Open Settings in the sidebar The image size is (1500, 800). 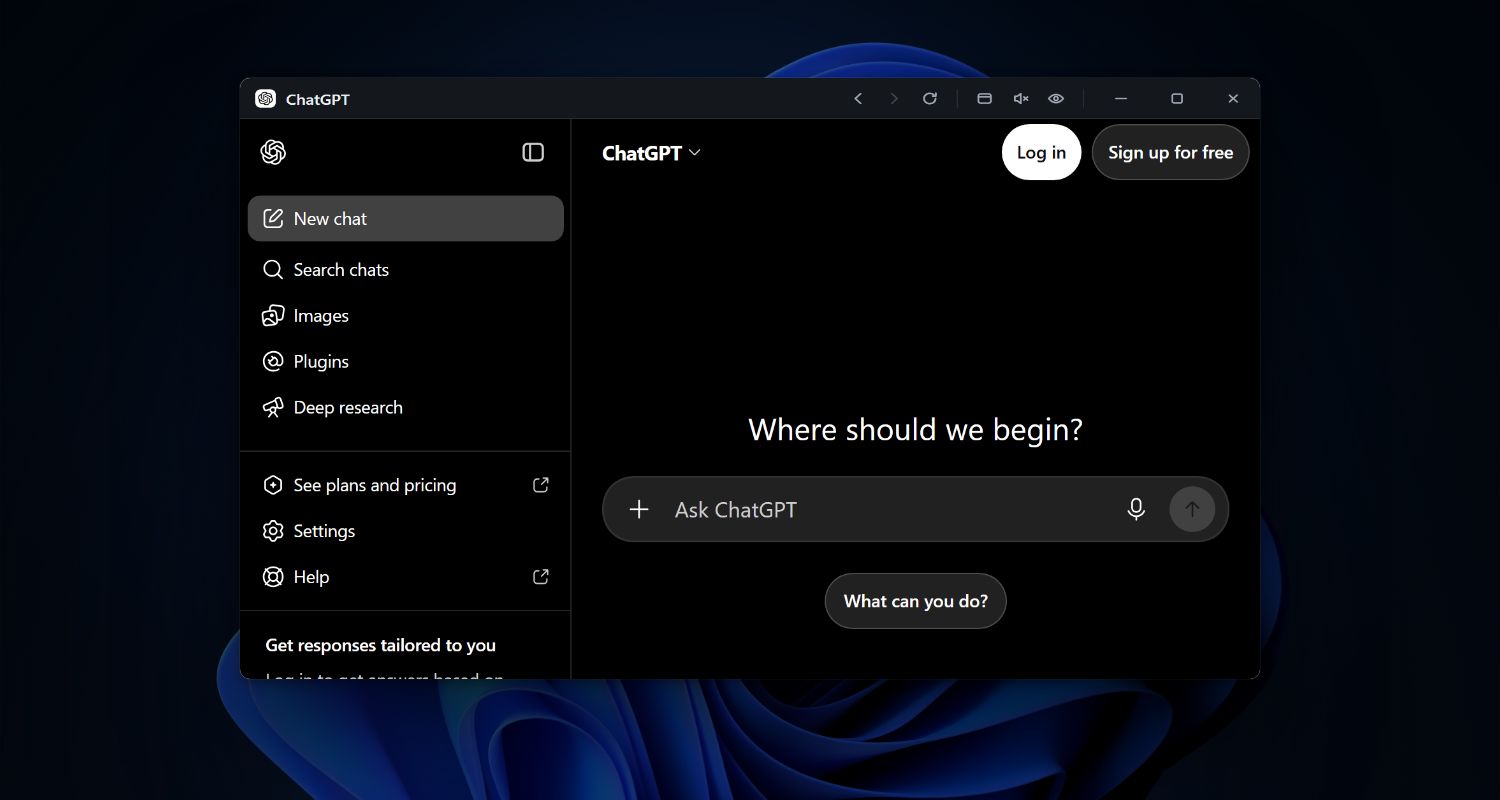pos(406,531)
